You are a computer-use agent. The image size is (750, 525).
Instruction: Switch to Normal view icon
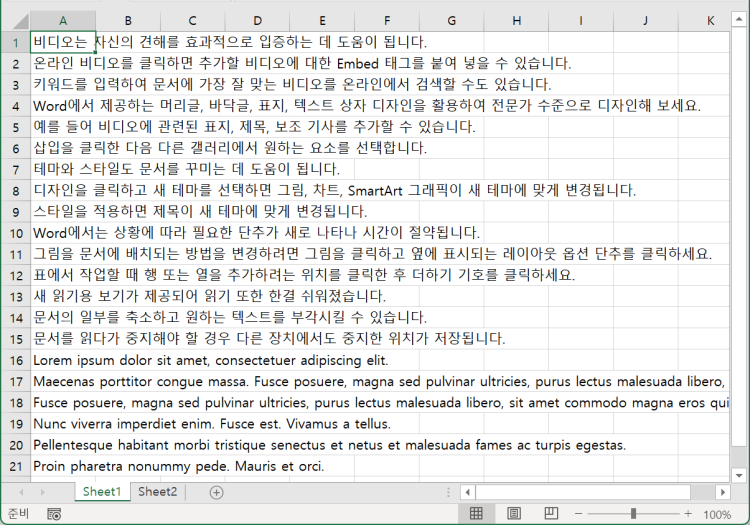(x=476, y=514)
